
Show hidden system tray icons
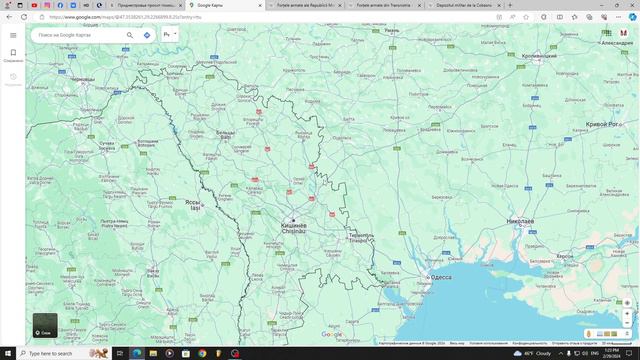click(x=560, y=353)
